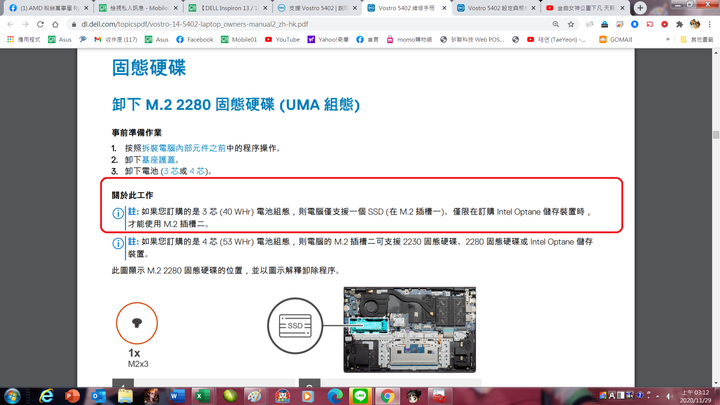This screenshot has width=720, height=405.
Task: Click the laptop interior SSD location image
Action: click(410, 330)
